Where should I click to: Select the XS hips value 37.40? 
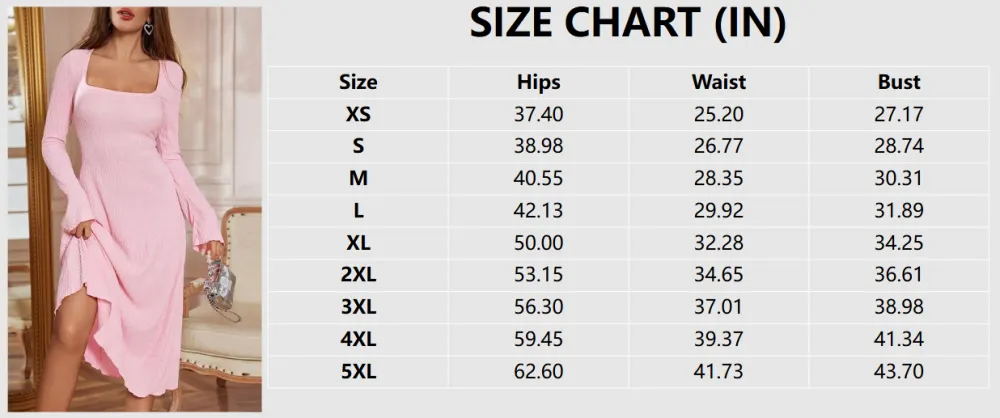pyautogui.click(x=539, y=114)
